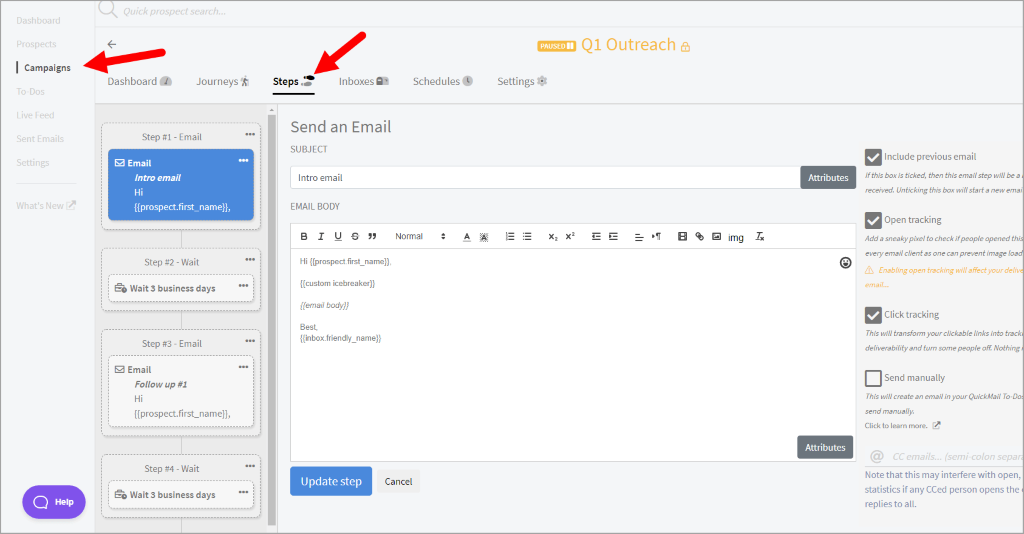This screenshot has height=534, width=1024.
Task: Open Campaigns in the sidebar
Action: 47,68
